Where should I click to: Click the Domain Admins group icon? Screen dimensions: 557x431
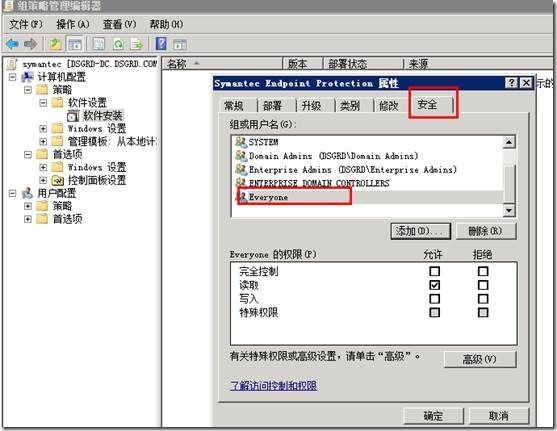pos(241,155)
